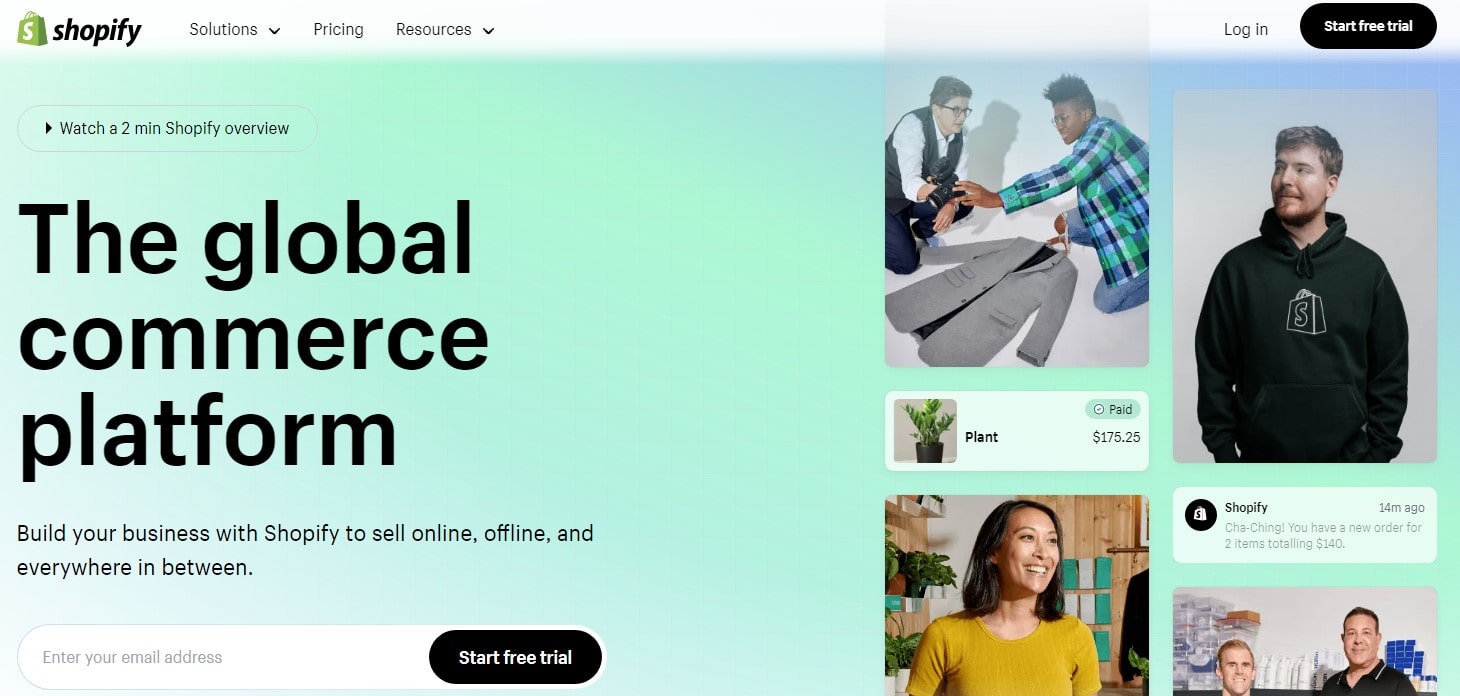The image size is (1460, 696).
Task: Open the photo of the man in the black hoodie
Action: pyautogui.click(x=1305, y=276)
